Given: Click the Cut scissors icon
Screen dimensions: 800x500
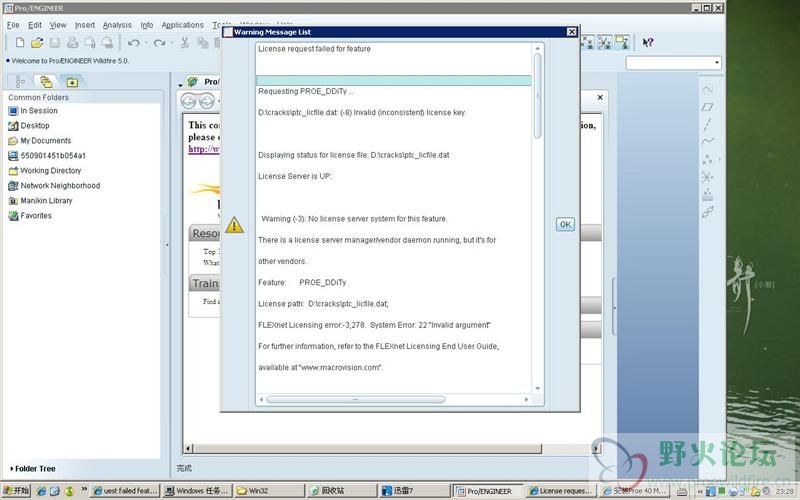Looking at the screenshot, I should tap(185, 43).
